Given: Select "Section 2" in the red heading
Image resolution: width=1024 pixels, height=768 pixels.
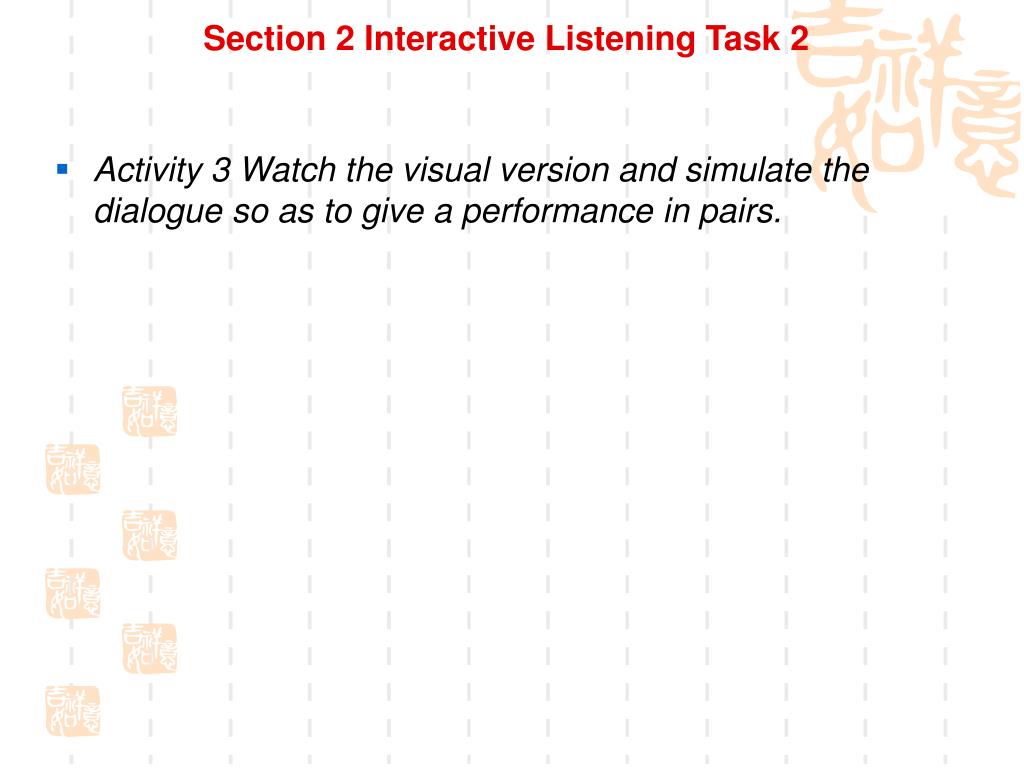Looking at the screenshot, I should (279, 39).
